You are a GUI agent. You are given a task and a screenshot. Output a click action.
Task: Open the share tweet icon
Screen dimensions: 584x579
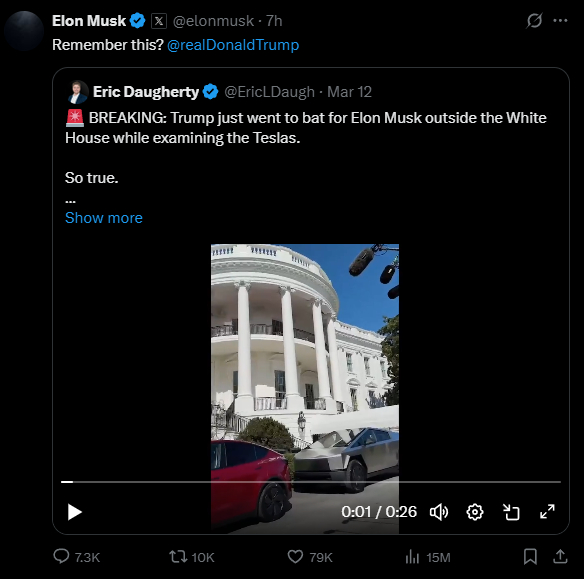point(560,557)
